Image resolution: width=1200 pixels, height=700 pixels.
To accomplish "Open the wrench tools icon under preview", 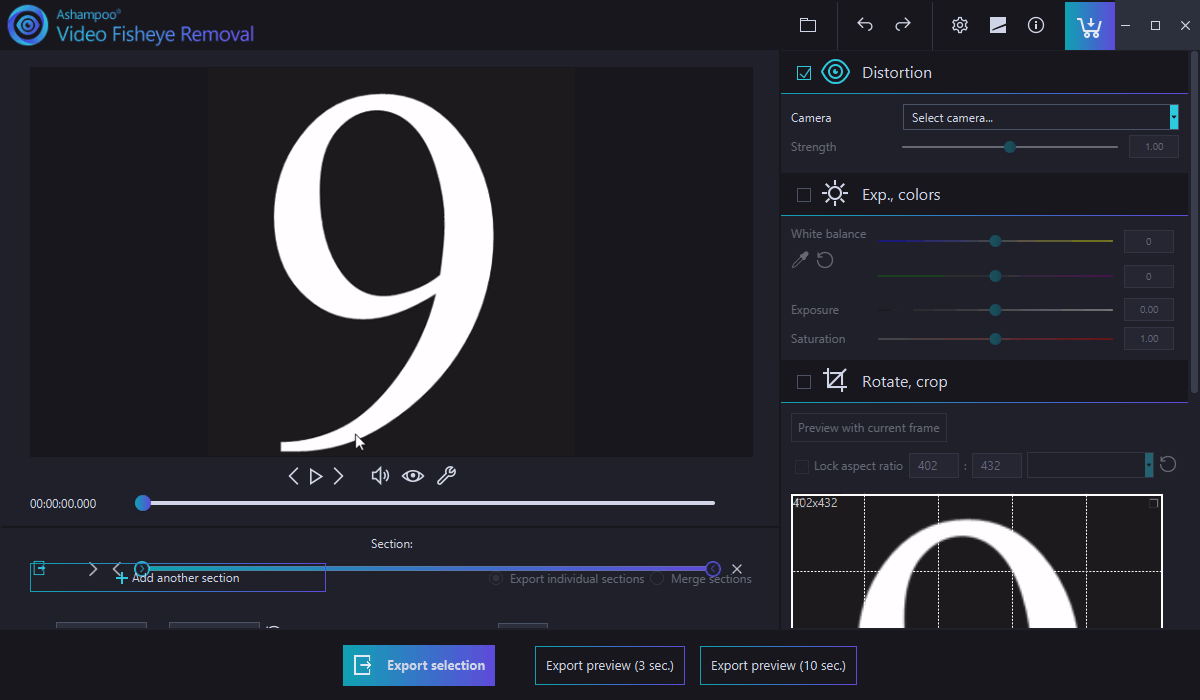I will (x=446, y=476).
